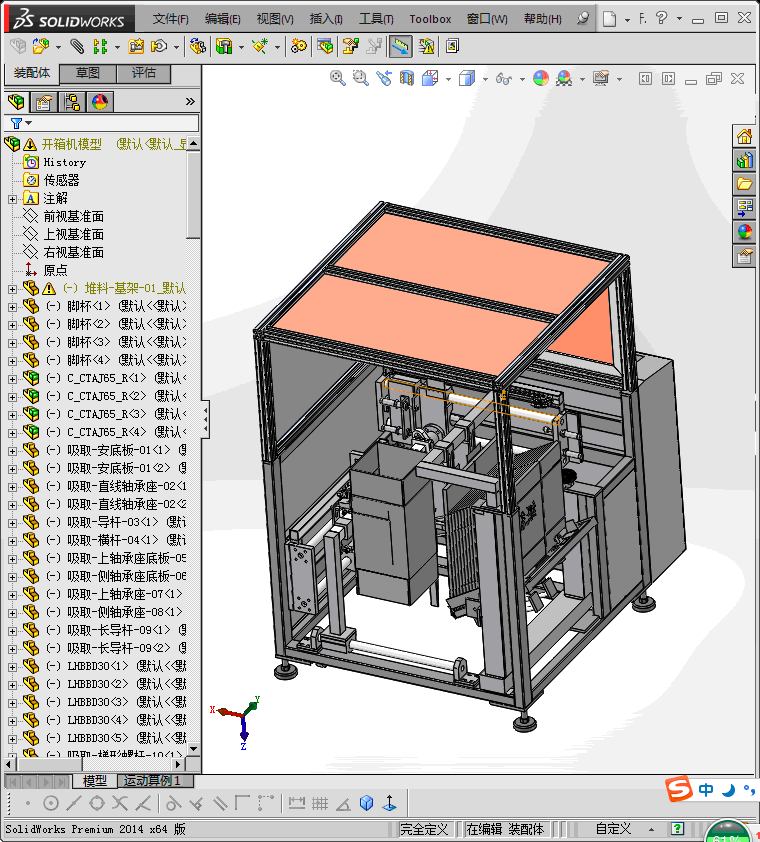
Task: Open the ConfigurationManager tab icon
Action: pyautogui.click(x=72, y=102)
